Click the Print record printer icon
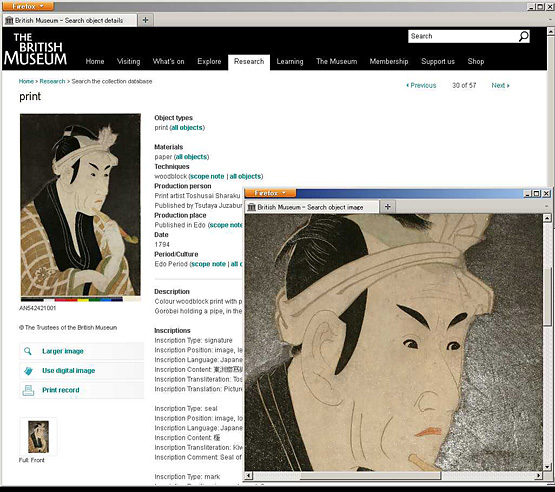555x492 pixels. pos(28,390)
